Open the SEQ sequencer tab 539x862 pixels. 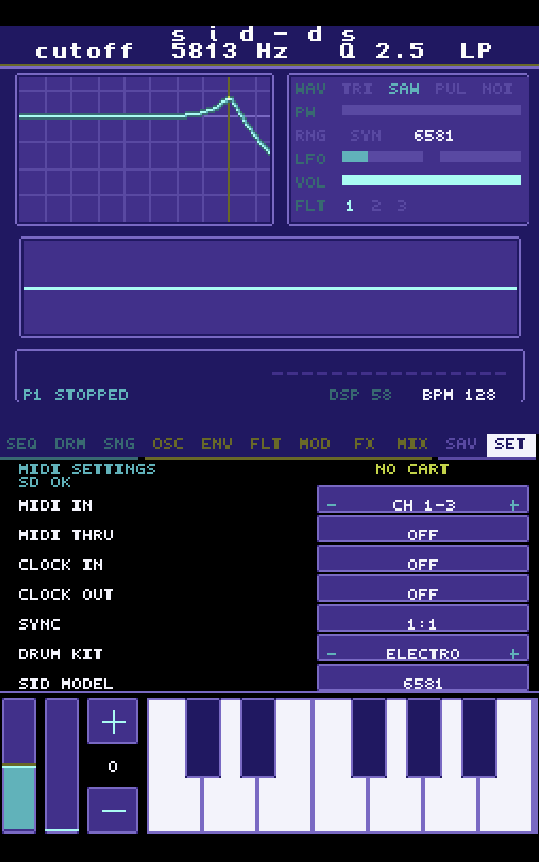[21, 444]
